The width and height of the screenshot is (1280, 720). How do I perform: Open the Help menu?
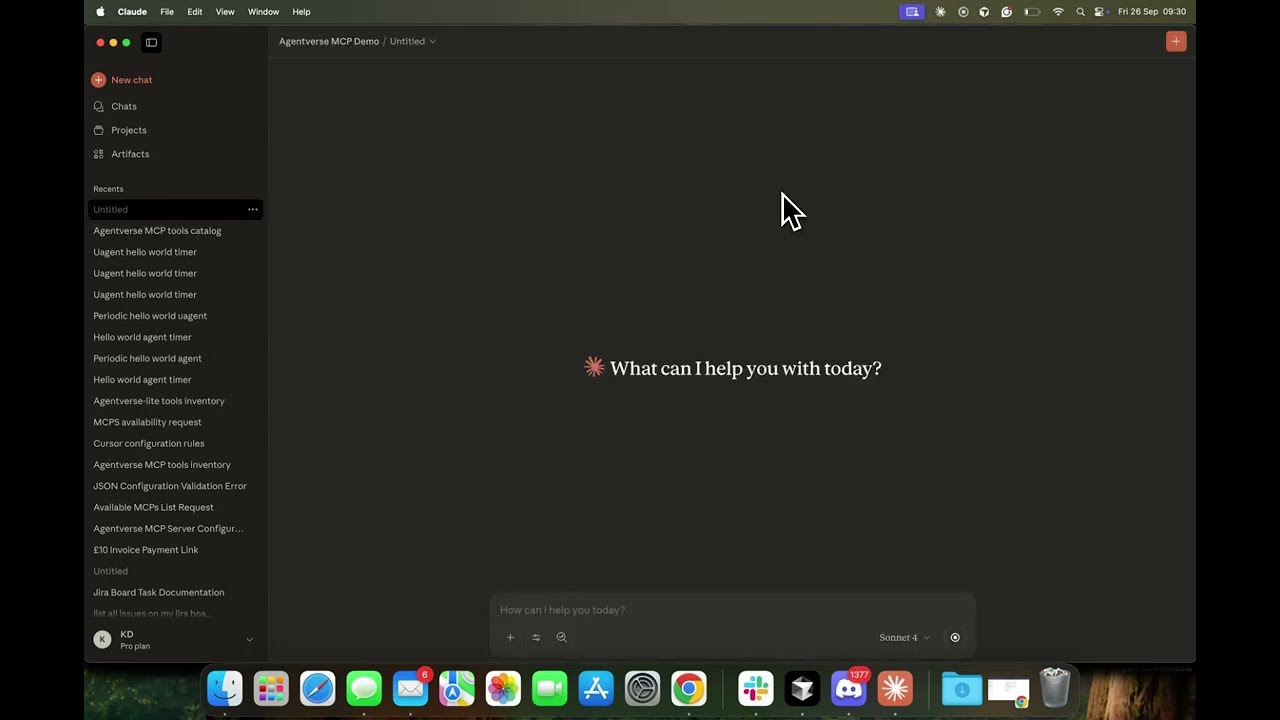click(301, 12)
